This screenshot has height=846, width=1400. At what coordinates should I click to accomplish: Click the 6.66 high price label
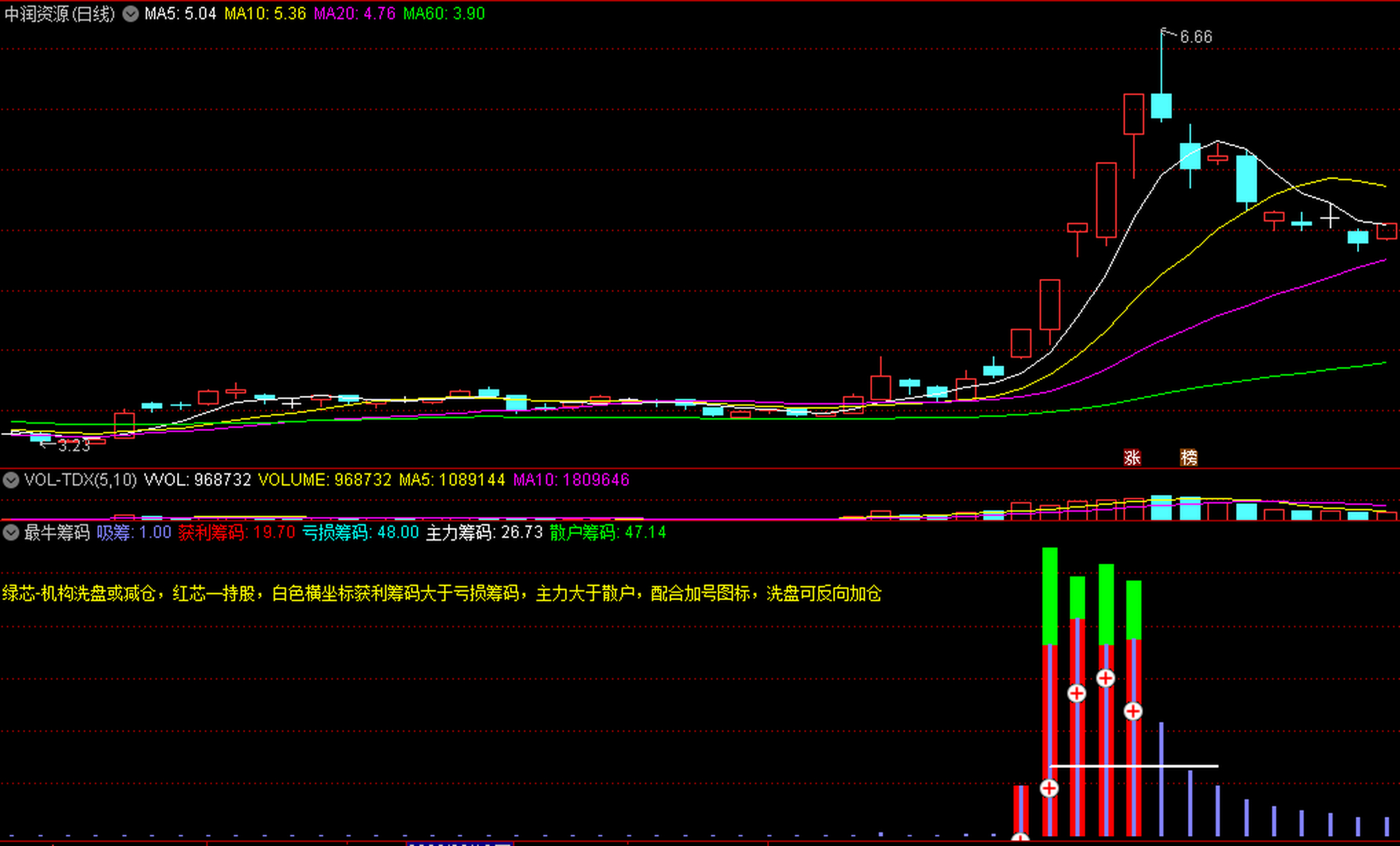1196,37
